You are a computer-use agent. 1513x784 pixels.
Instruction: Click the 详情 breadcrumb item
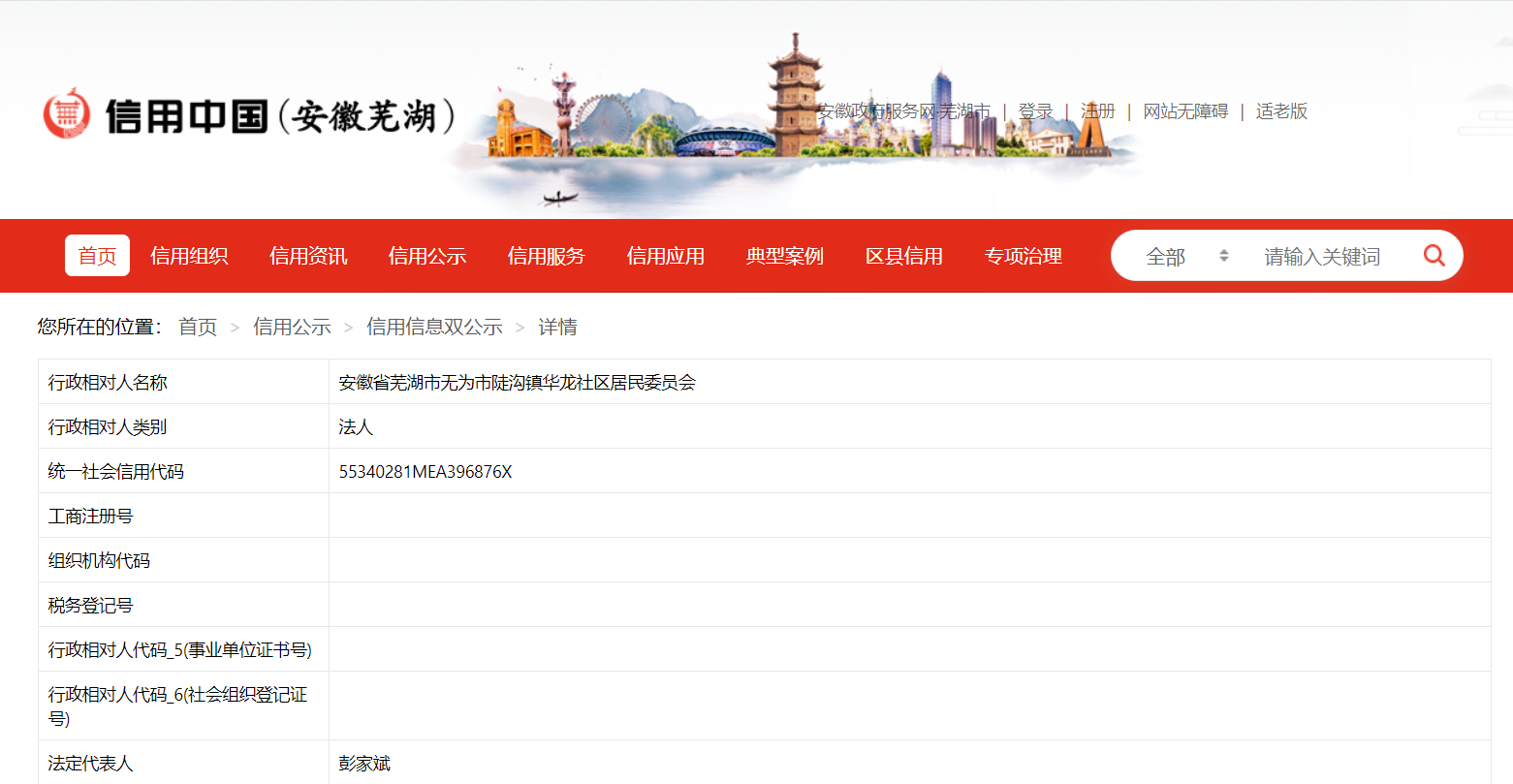557,327
